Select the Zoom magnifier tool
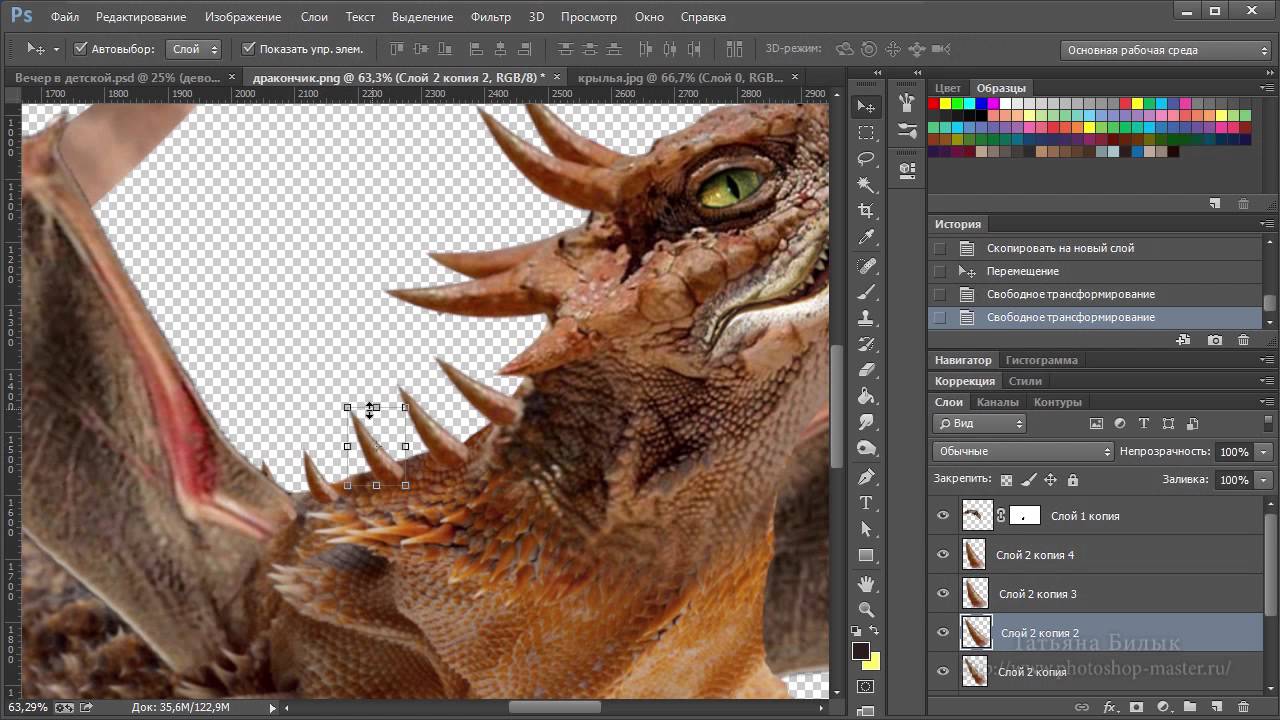 (866, 609)
